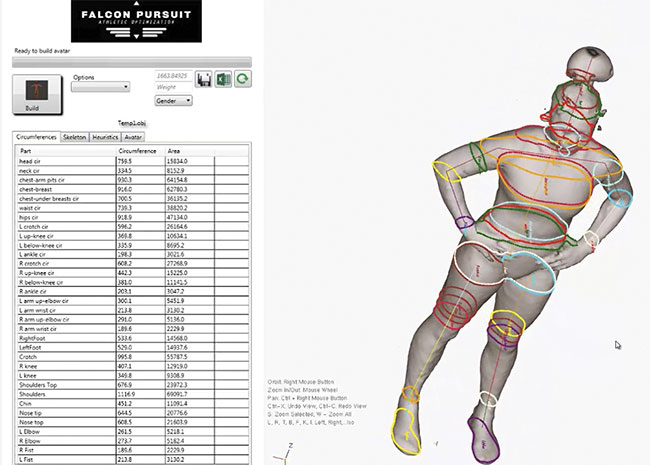
Task: Click the height value field above Weight
Action: point(174,75)
